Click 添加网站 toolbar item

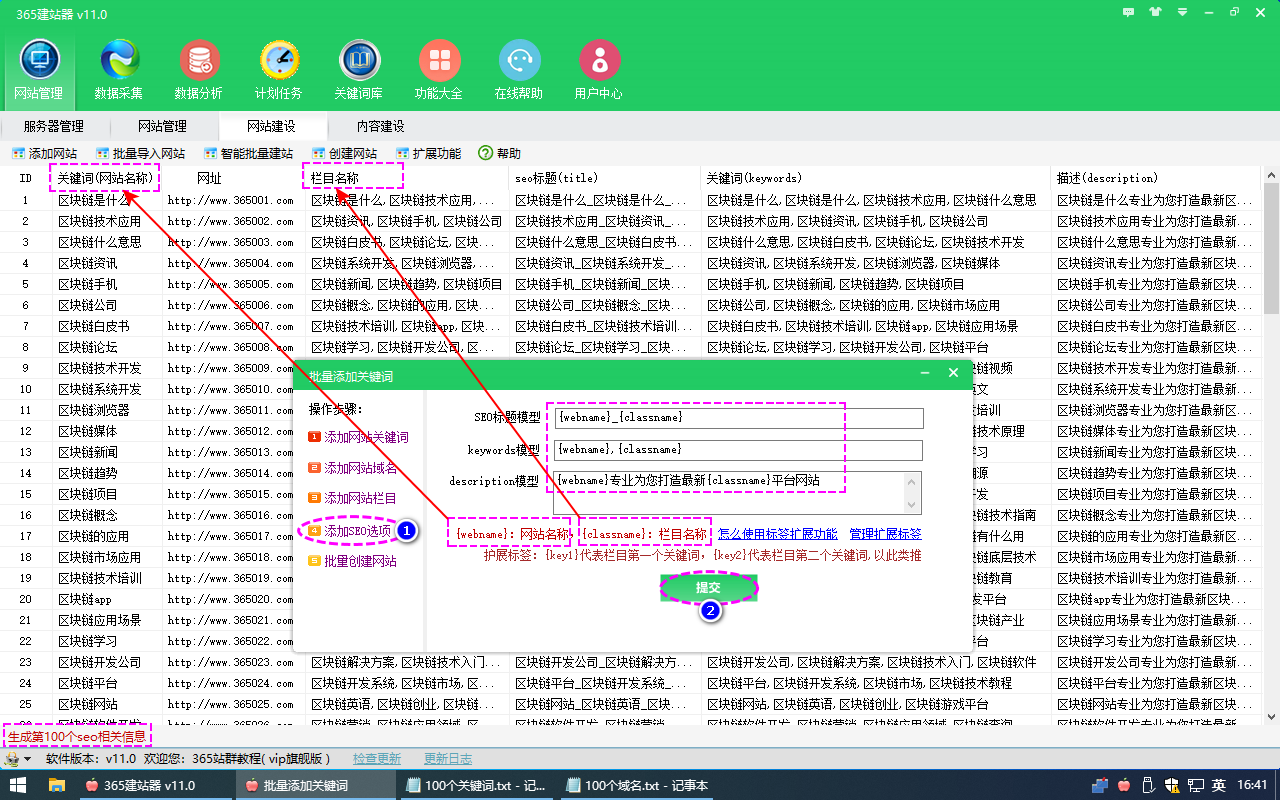tap(44, 153)
